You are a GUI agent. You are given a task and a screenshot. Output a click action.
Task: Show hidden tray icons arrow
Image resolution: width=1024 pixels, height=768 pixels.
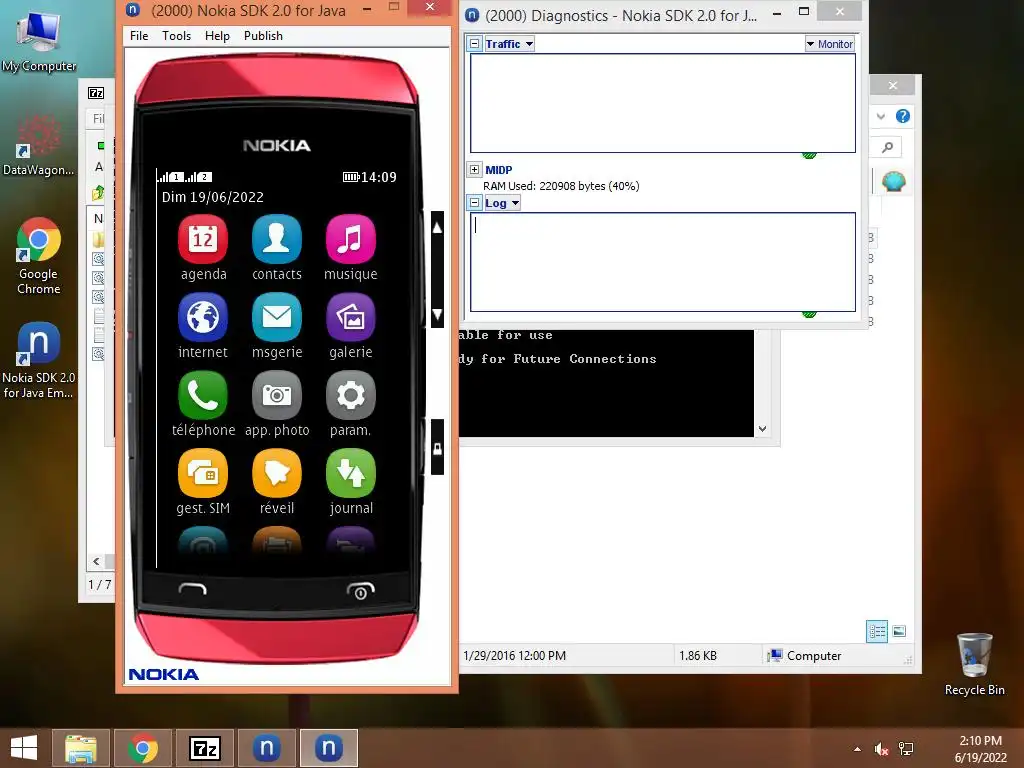857,749
